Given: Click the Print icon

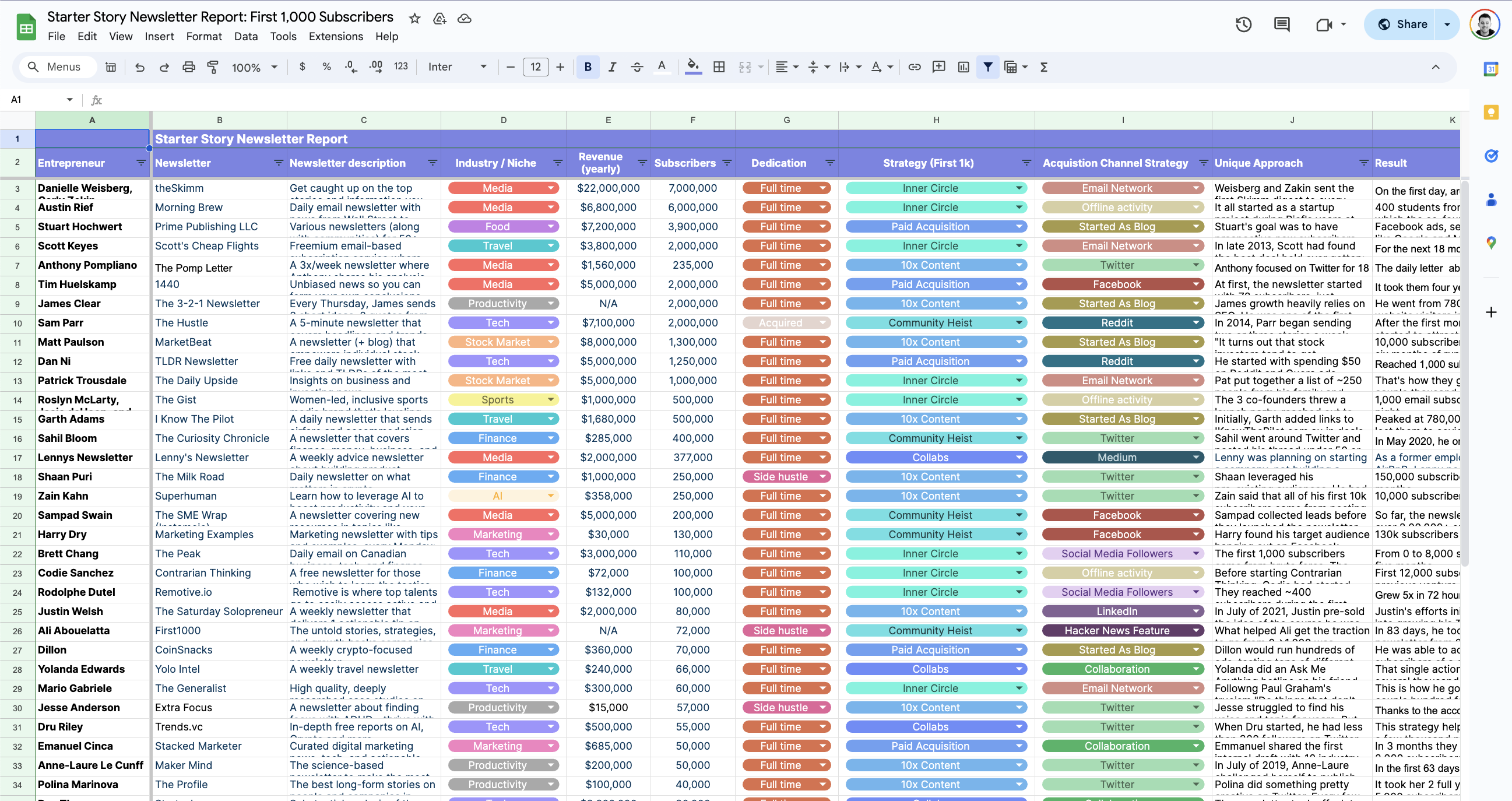Looking at the screenshot, I should [x=188, y=67].
